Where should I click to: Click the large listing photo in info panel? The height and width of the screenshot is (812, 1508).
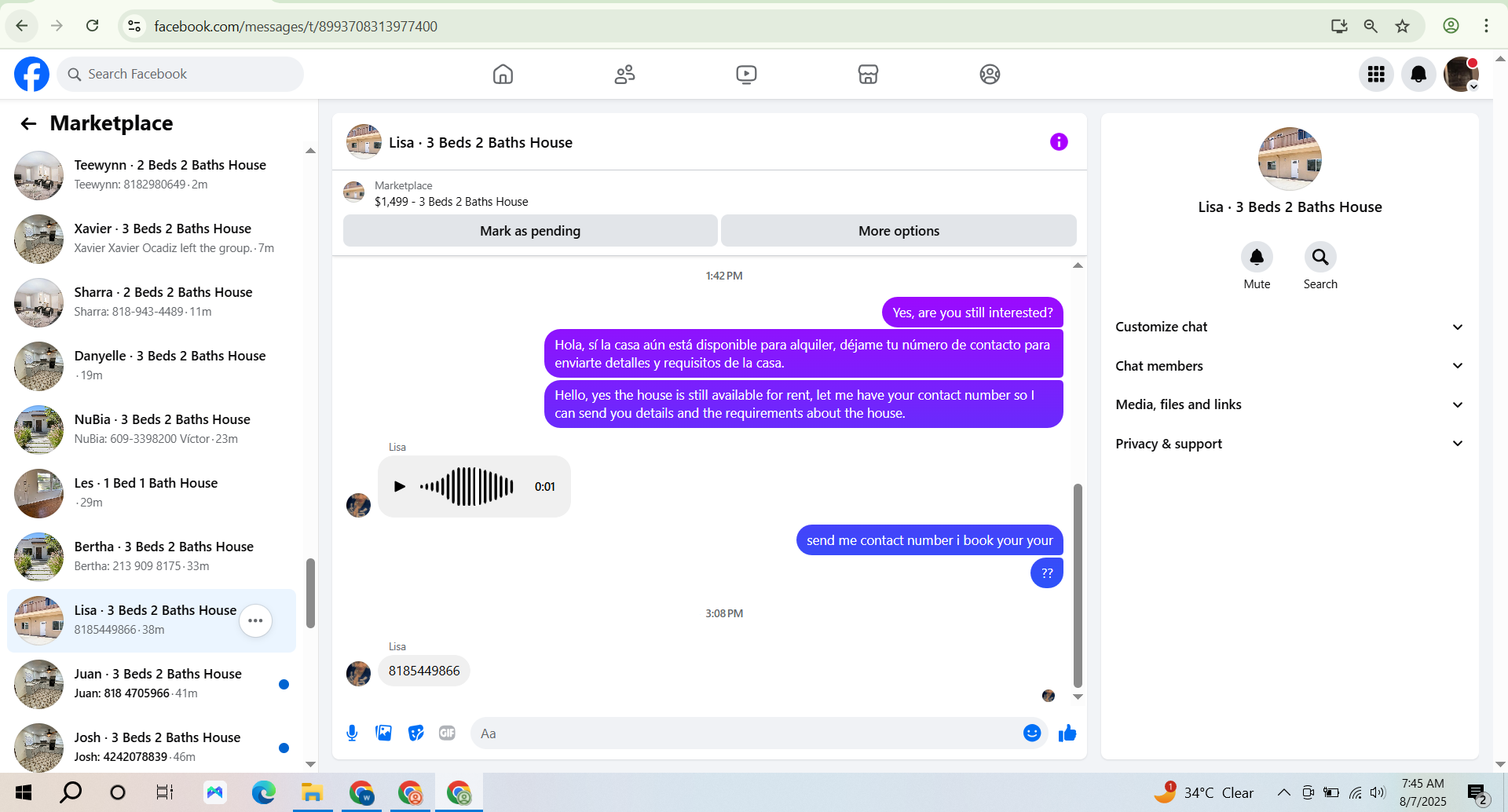(1290, 159)
